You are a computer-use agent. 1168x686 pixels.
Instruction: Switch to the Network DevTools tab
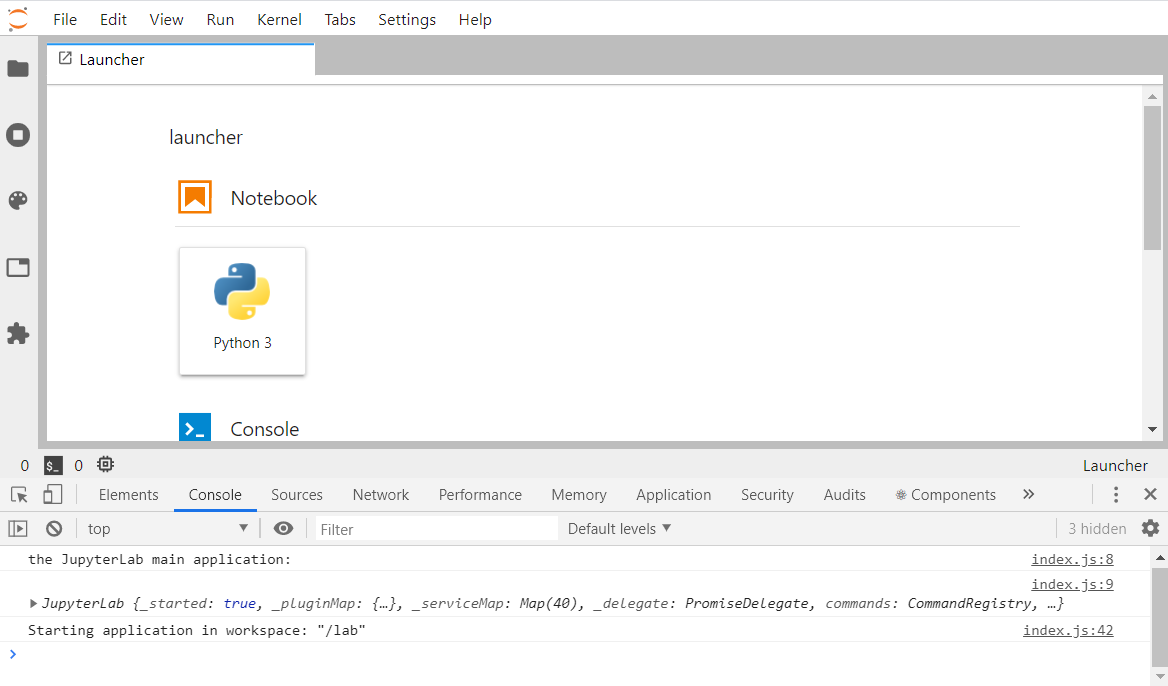[x=381, y=495]
